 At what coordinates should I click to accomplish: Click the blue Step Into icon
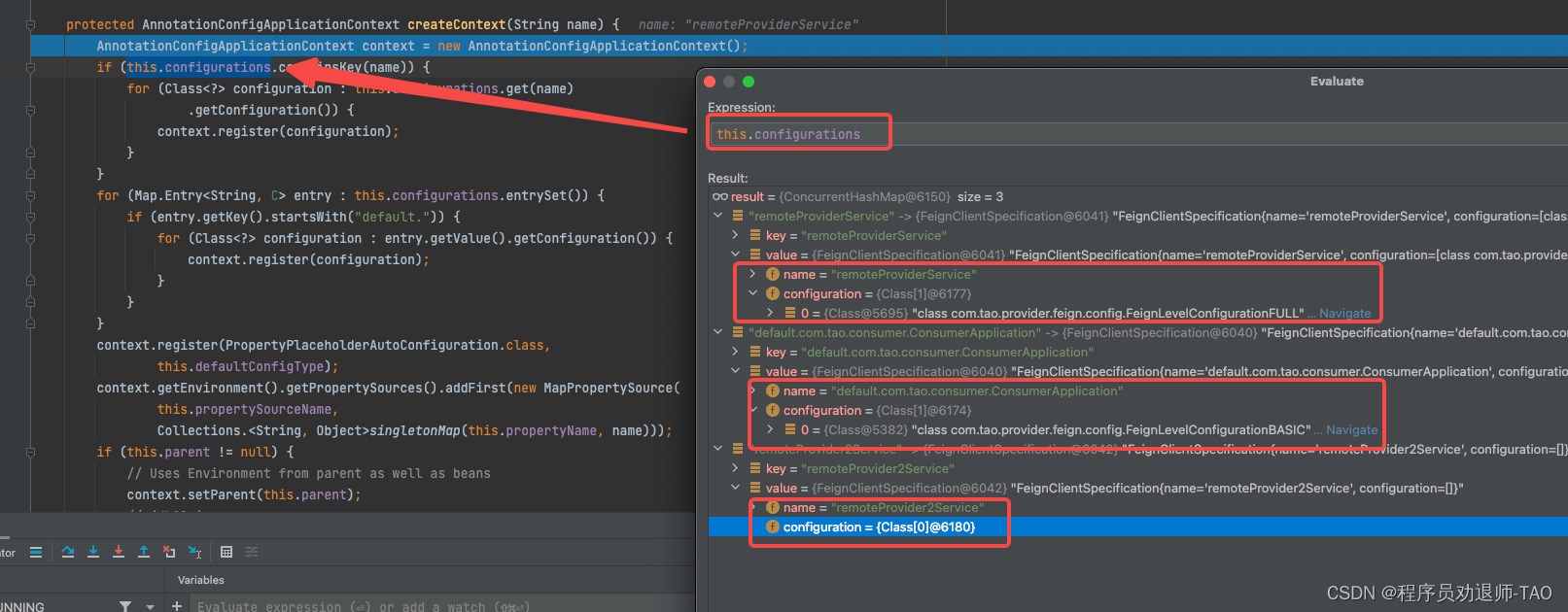click(x=93, y=552)
